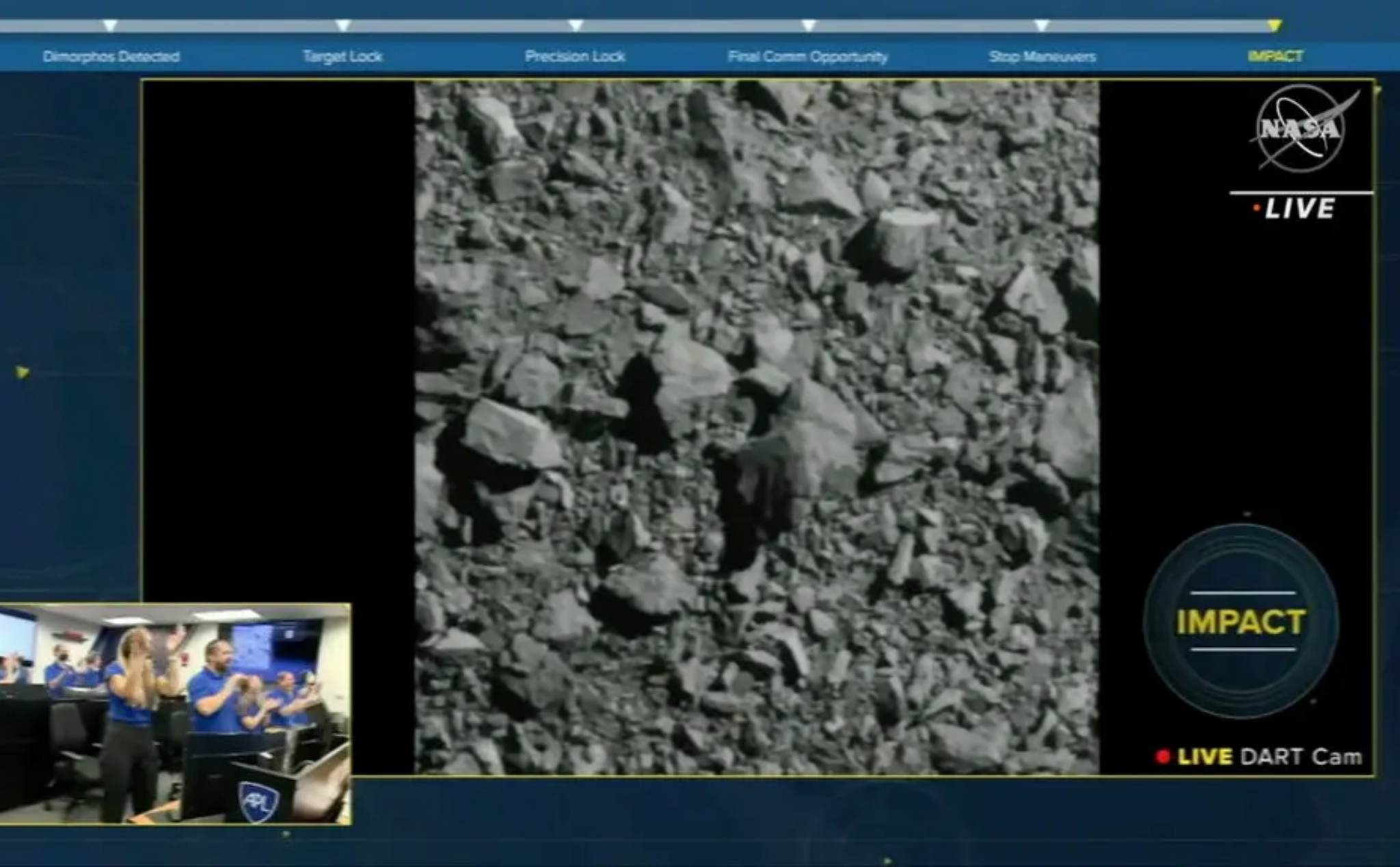Click the LIVE DART Cam label

[1269, 756]
